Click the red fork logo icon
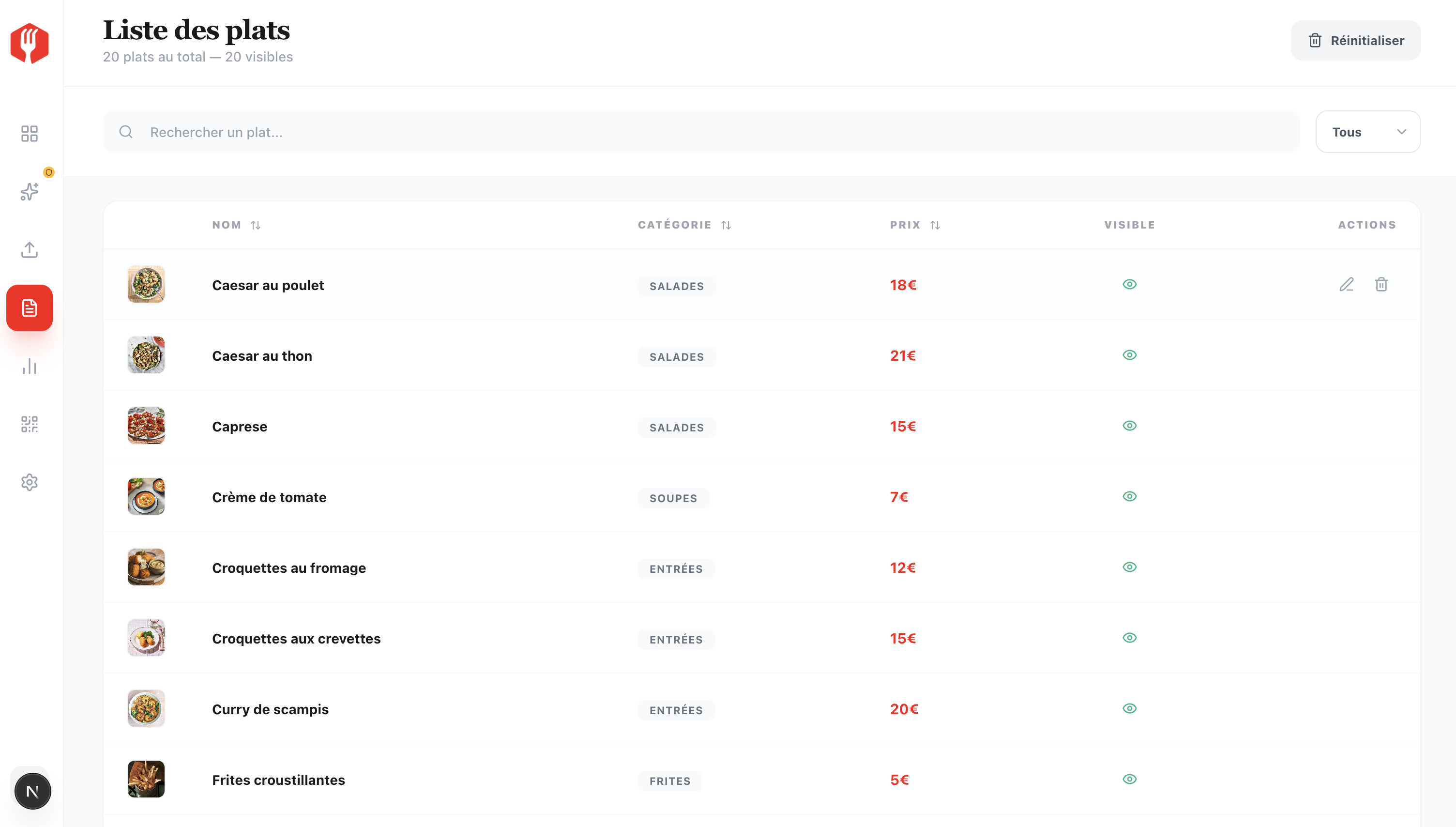The width and height of the screenshot is (1456, 827). tap(30, 43)
